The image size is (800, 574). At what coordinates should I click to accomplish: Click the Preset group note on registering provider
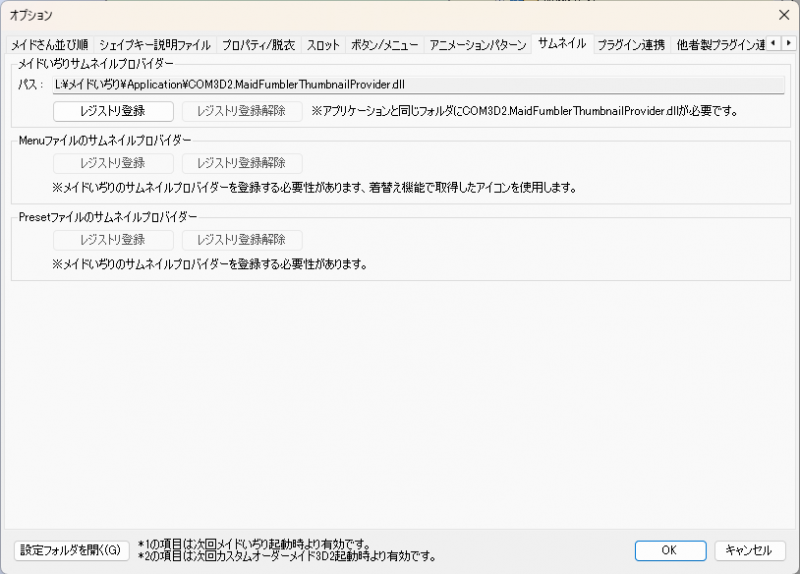click(210, 264)
